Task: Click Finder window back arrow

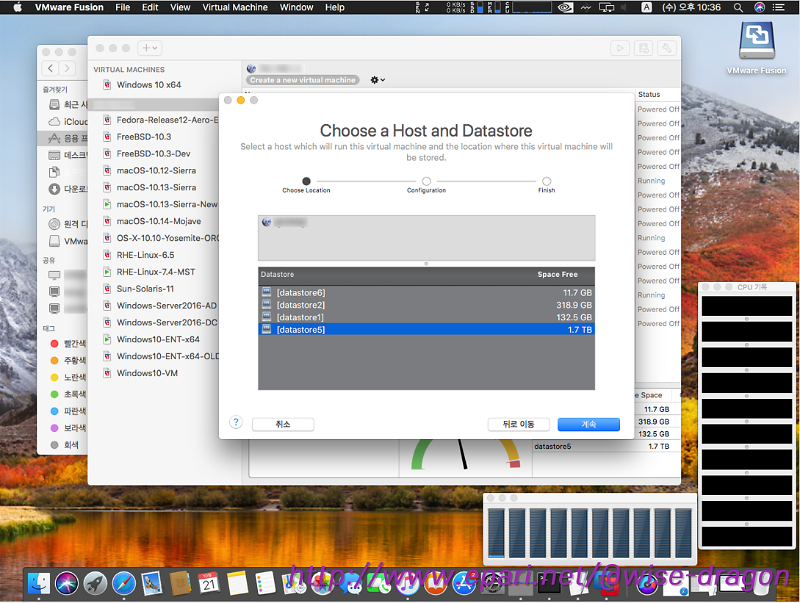Action: [50, 68]
